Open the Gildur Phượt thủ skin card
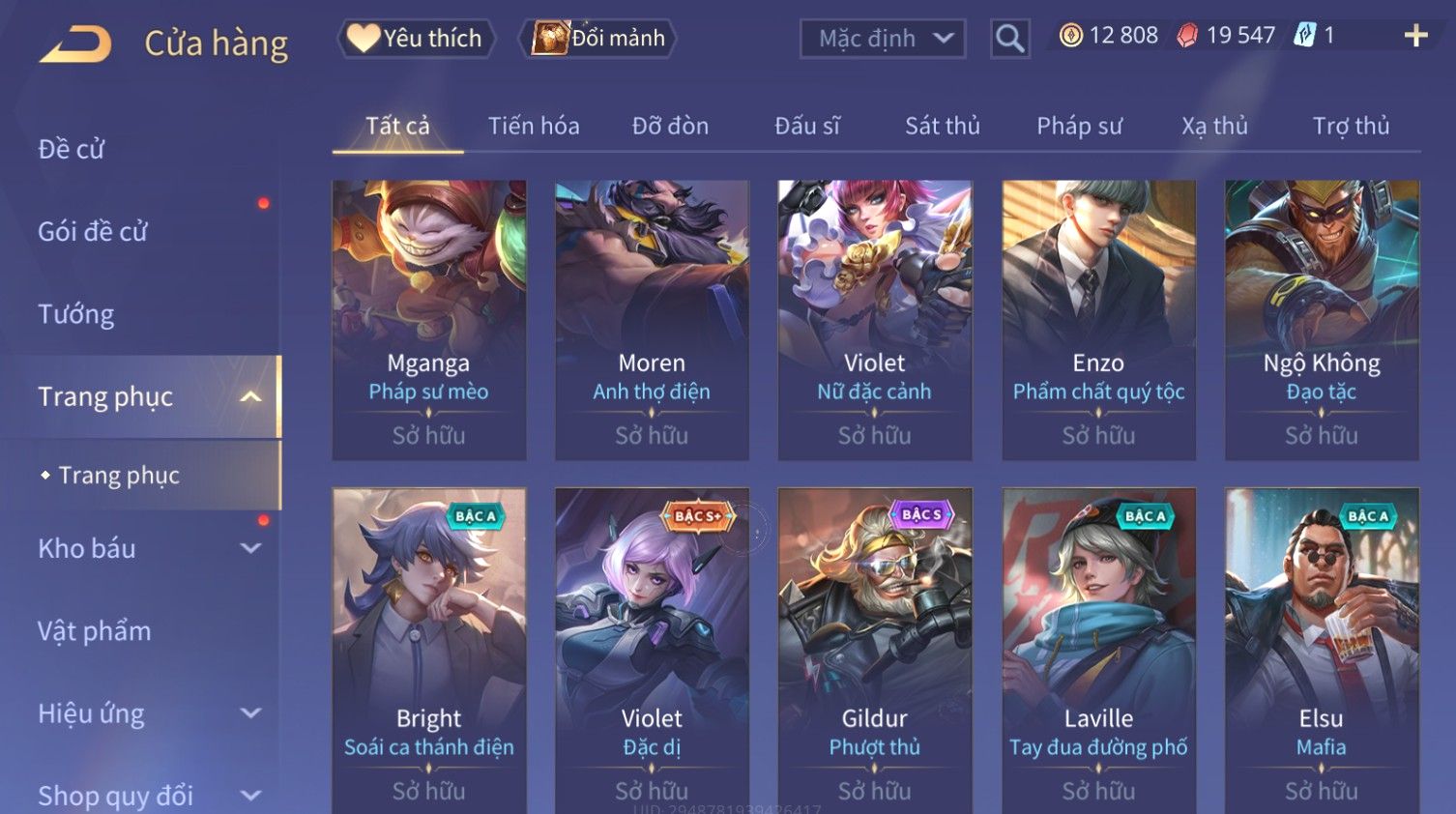 point(875,651)
